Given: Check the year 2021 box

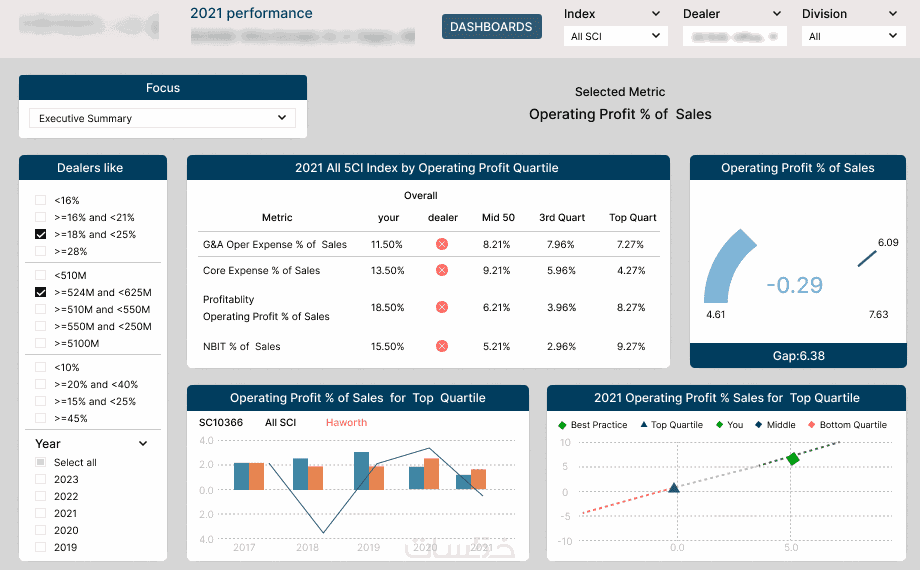Looking at the screenshot, I should (40, 513).
